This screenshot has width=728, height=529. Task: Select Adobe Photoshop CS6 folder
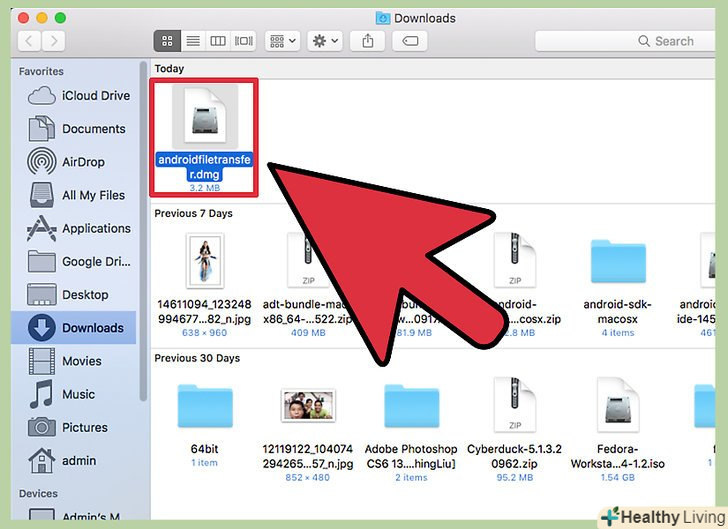[x=411, y=405]
